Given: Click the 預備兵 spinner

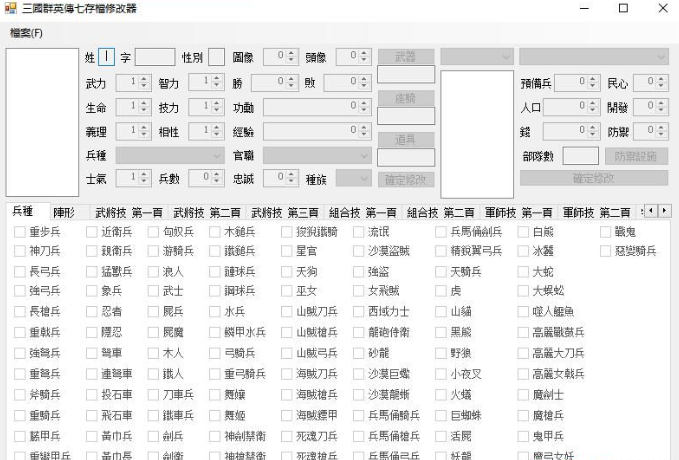Looking at the screenshot, I should pos(577,82).
